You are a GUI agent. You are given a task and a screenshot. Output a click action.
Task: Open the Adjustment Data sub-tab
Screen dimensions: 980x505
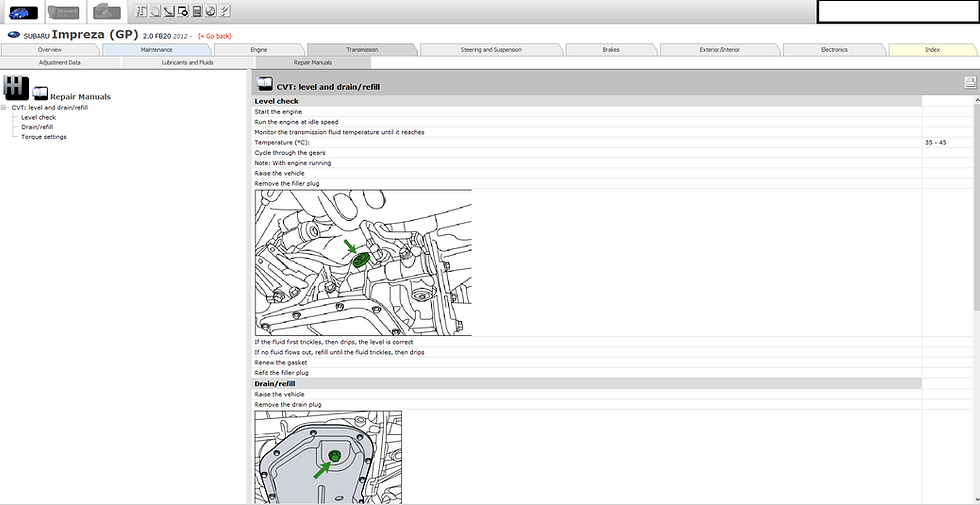tap(60, 62)
